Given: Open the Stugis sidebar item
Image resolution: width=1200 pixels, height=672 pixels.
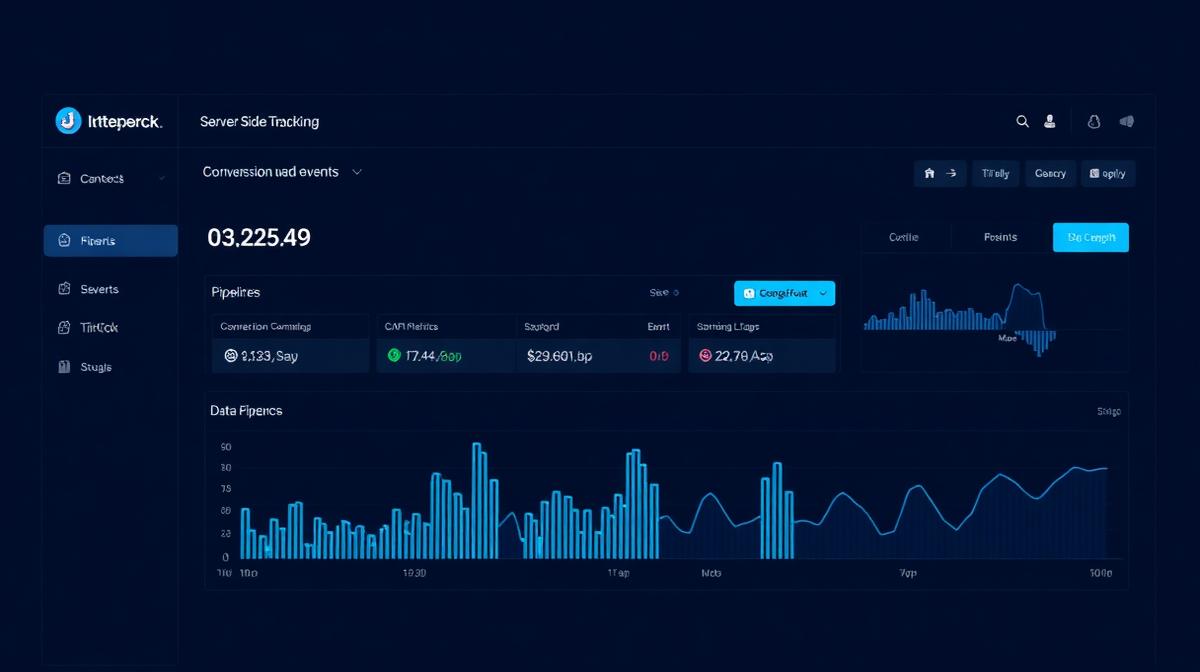Looking at the screenshot, I should click(110, 367).
